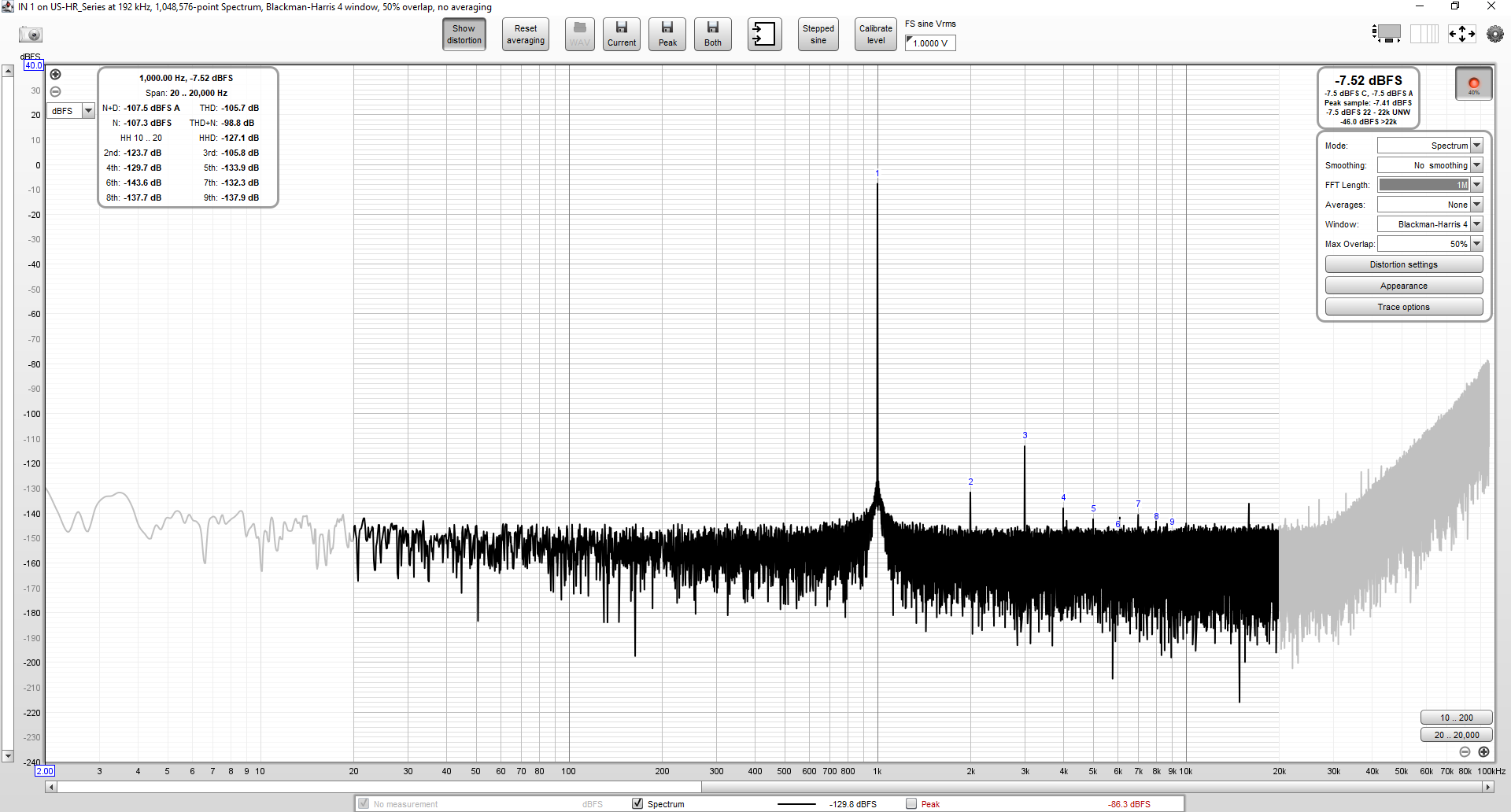This screenshot has height=812, width=1511.
Task: Click the WAV save icon
Action: [580, 35]
